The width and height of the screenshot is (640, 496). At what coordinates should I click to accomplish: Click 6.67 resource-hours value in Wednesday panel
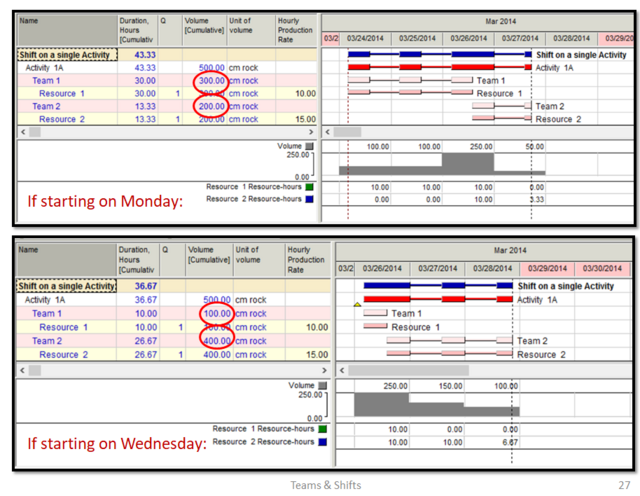click(x=510, y=443)
